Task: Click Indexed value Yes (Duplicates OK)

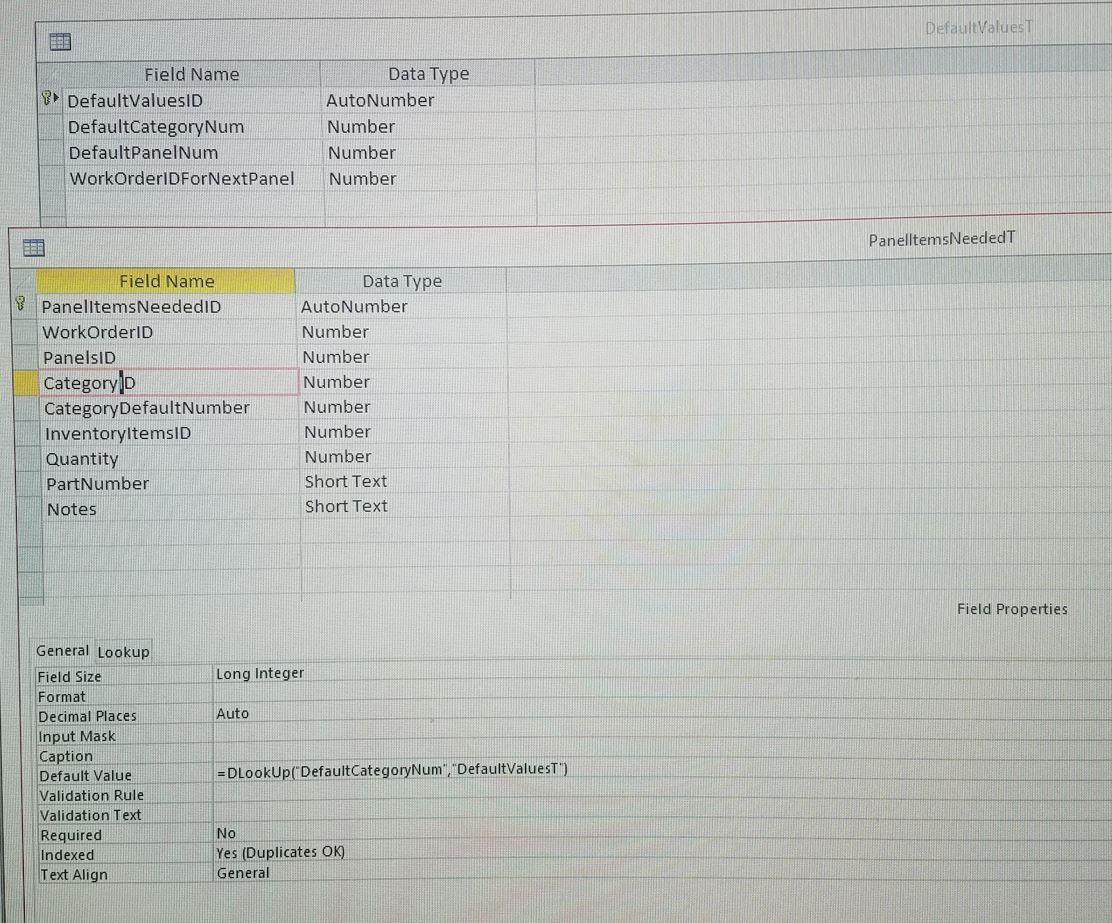Action: point(281,852)
